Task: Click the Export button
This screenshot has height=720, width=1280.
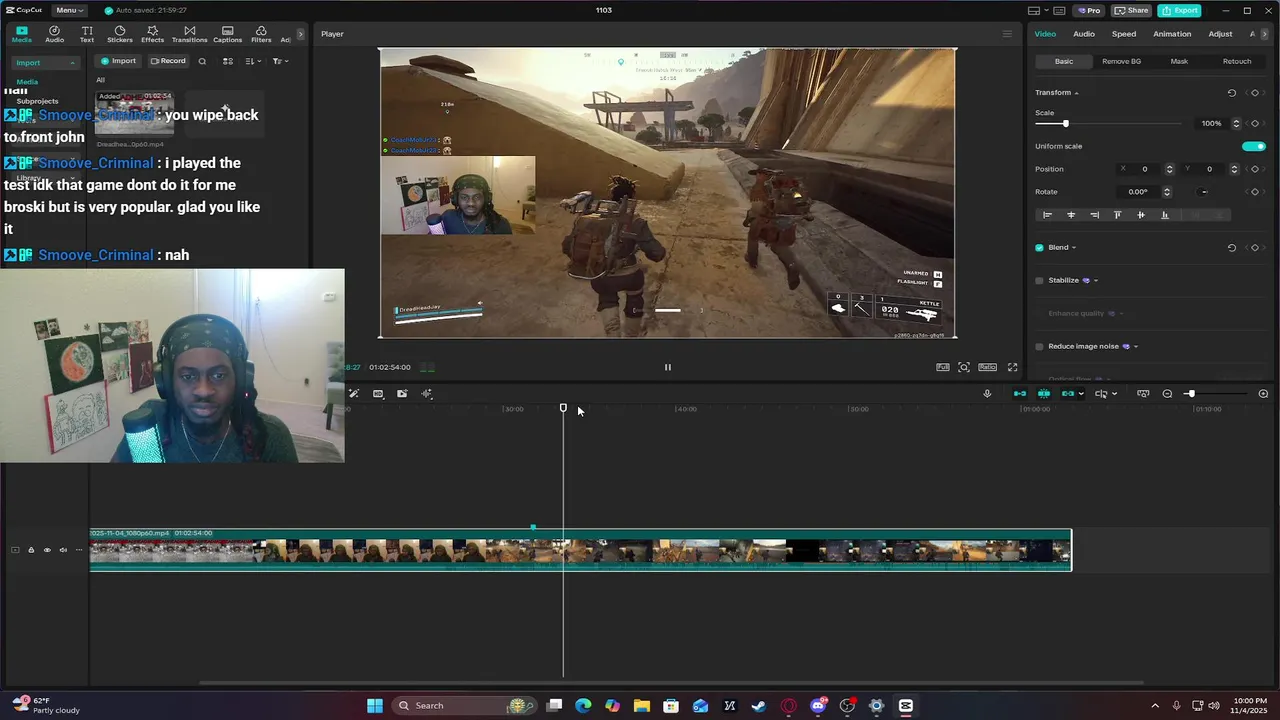Action: [1180, 10]
